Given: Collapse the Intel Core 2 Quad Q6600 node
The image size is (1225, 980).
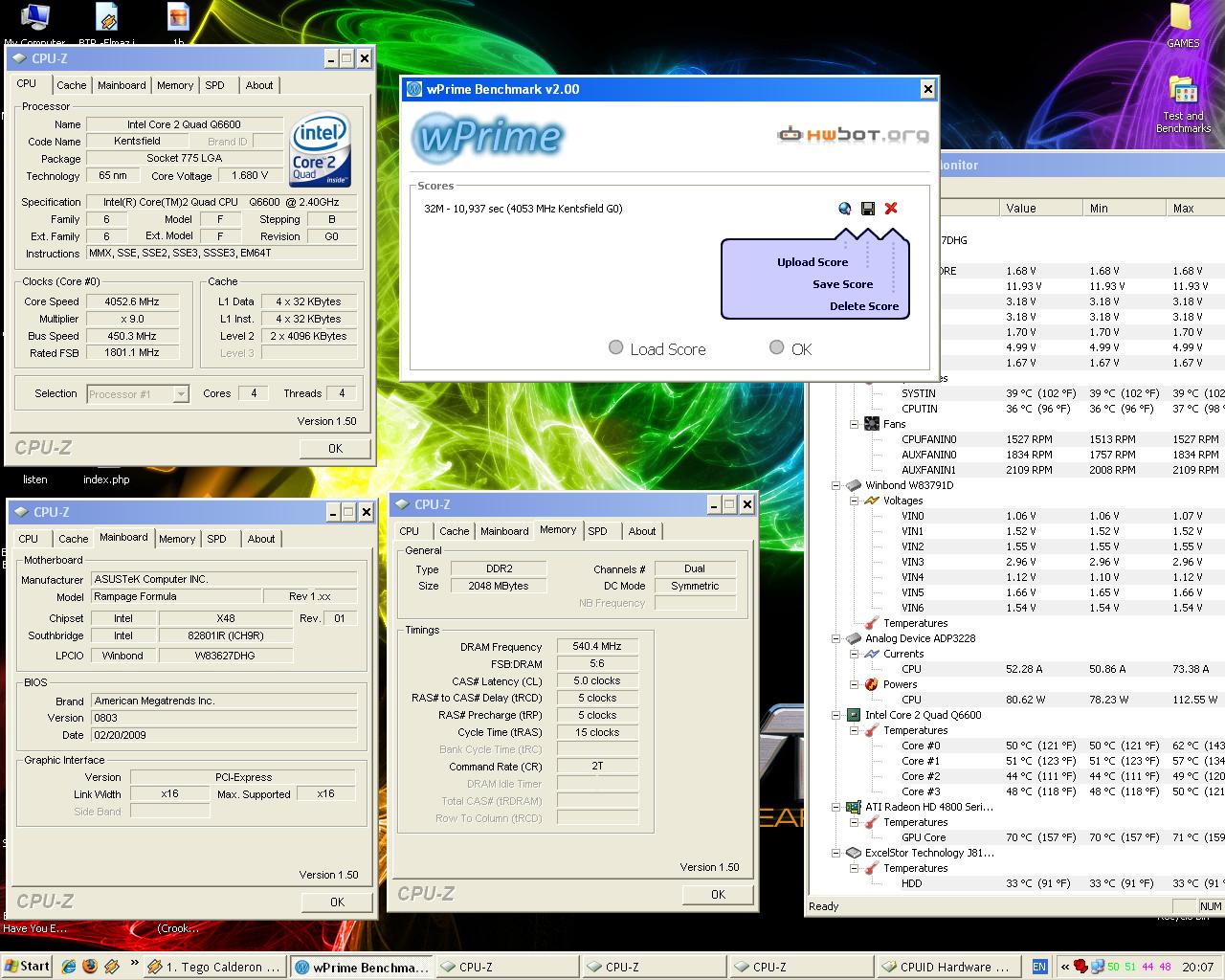Looking at the screenshot, I should tap(836, 715).
